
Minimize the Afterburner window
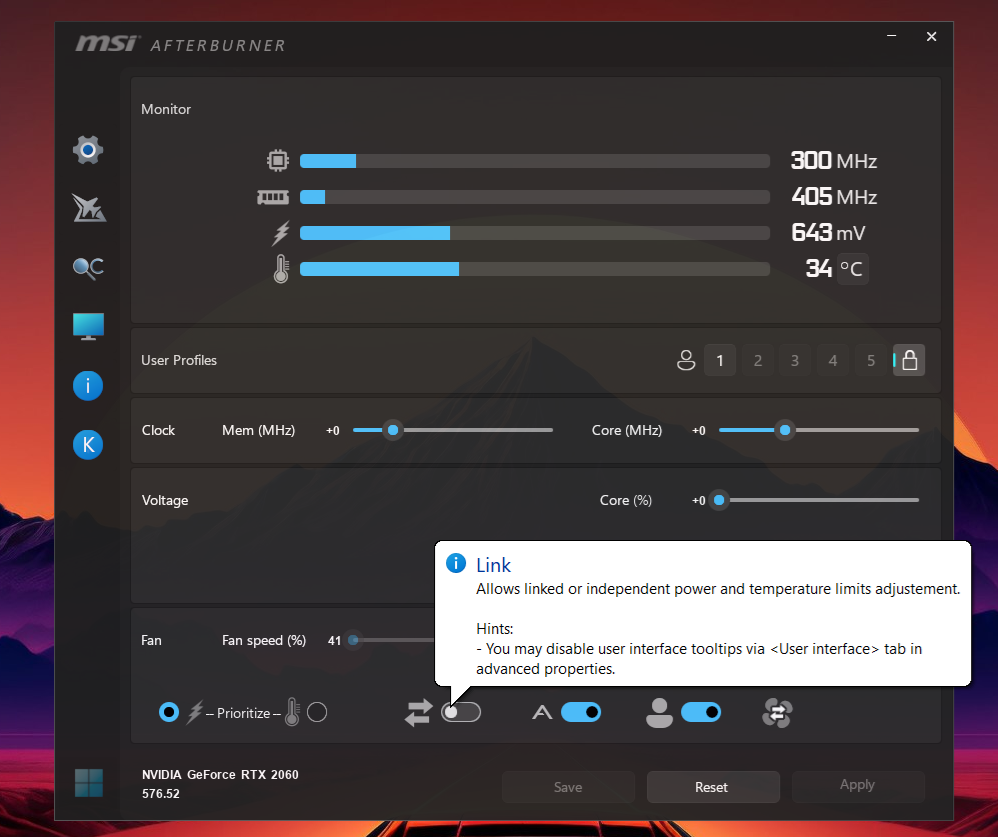click(892, 36)
